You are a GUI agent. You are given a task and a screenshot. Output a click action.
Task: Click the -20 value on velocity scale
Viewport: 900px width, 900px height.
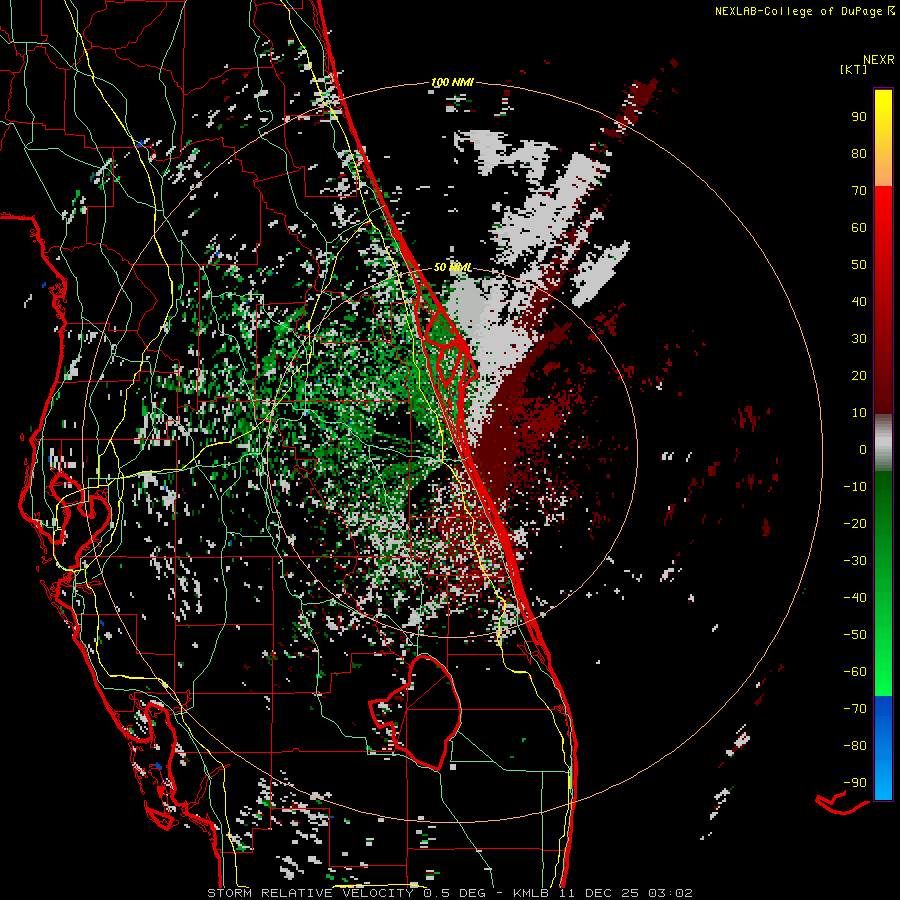coord(855,524)
